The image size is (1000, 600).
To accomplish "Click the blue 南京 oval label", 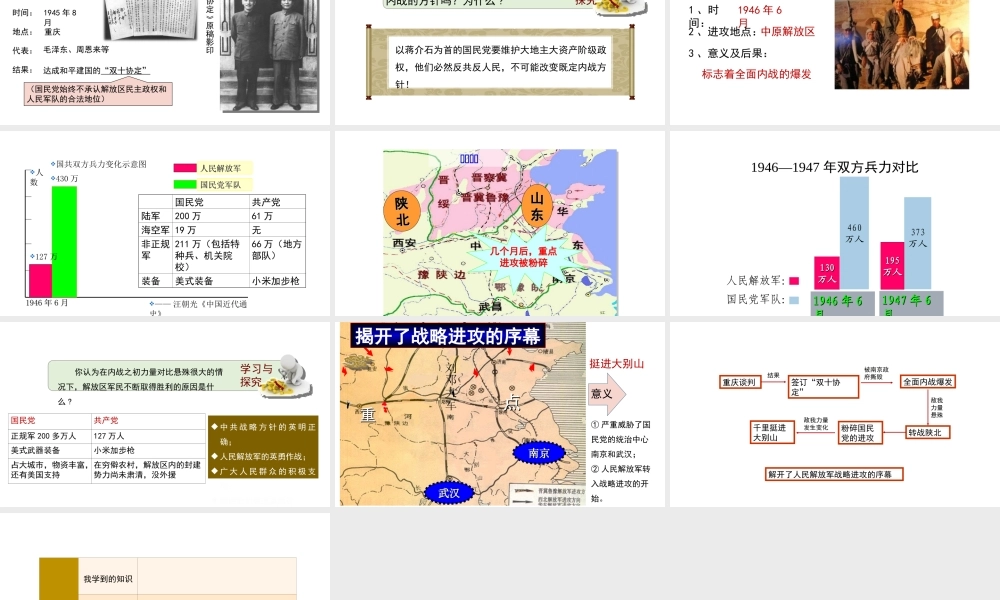I will point(539,453).
